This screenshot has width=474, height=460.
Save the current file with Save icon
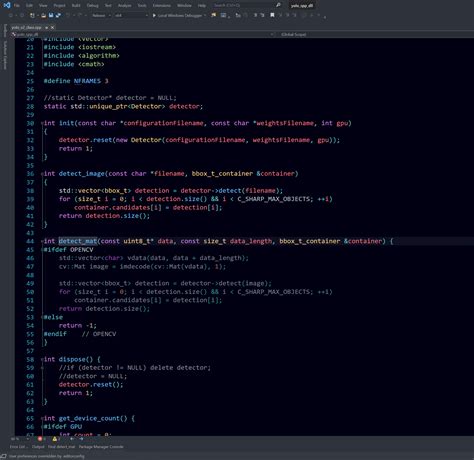[51, 15]
